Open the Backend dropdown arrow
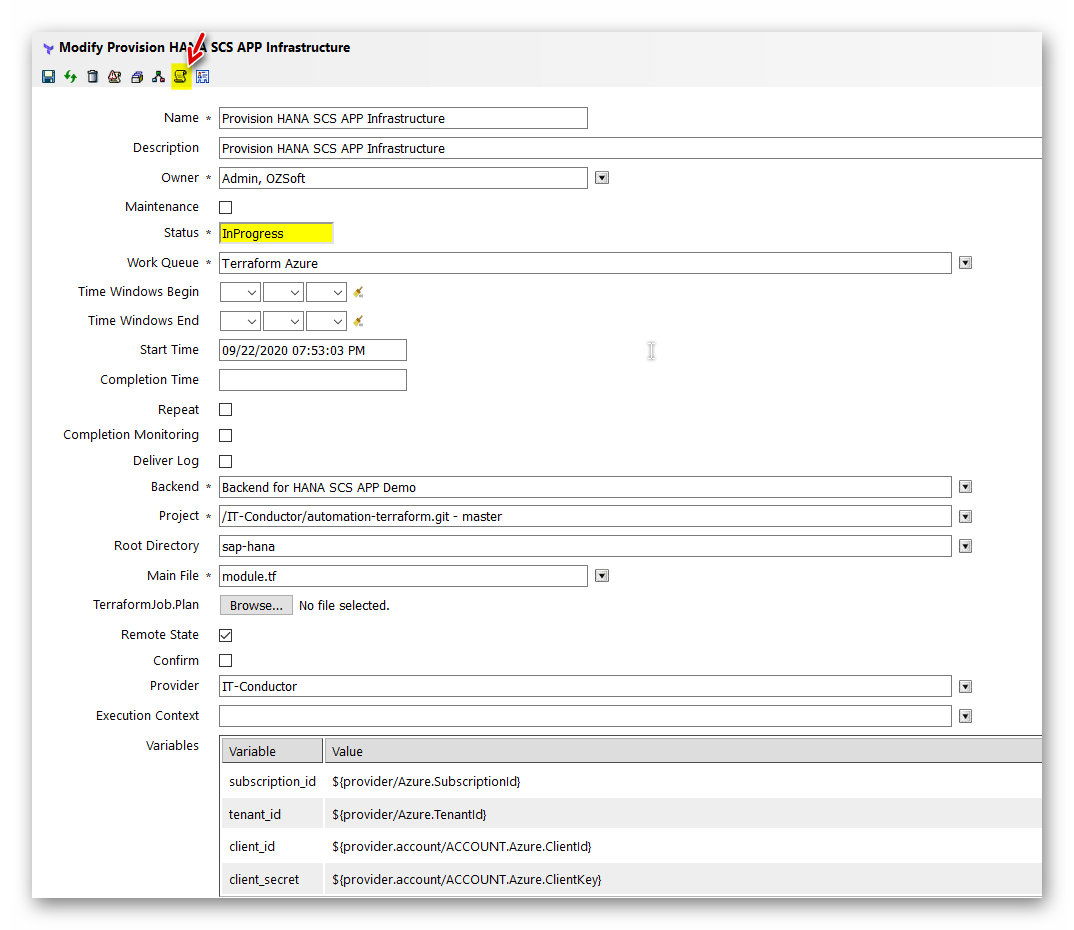Image resolution: width=1074 pixels, height=930 pixels. pos(966,487)
